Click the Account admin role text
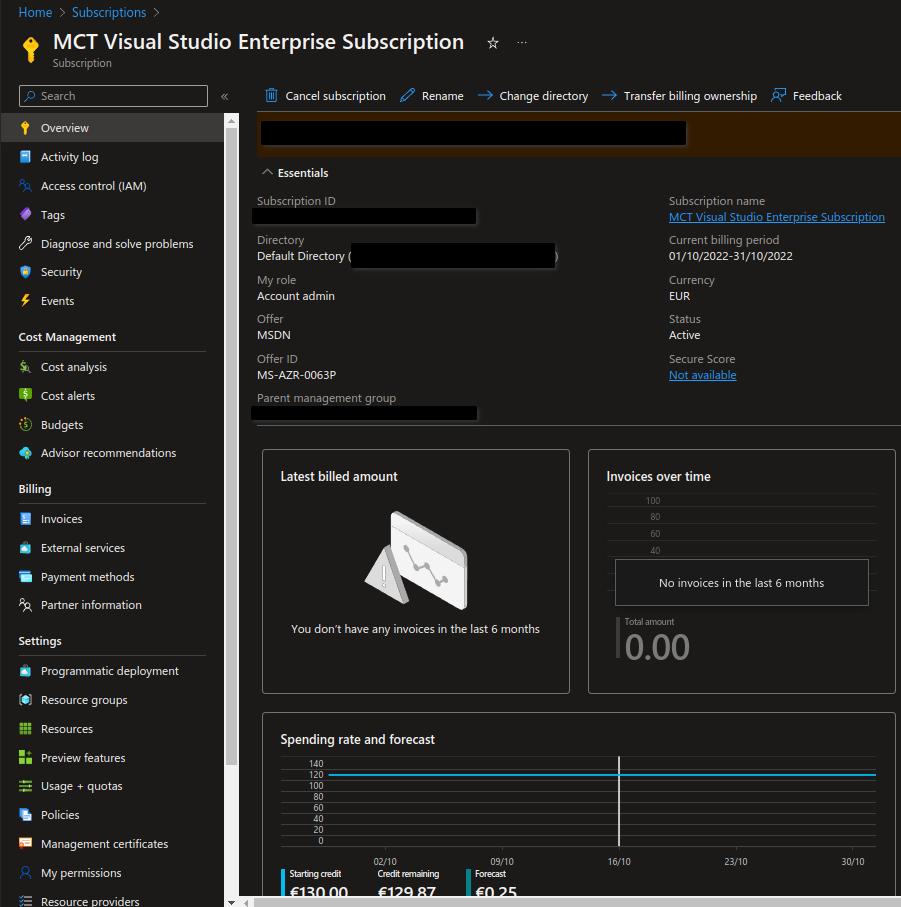901x907 pixels. click(296, 296)
